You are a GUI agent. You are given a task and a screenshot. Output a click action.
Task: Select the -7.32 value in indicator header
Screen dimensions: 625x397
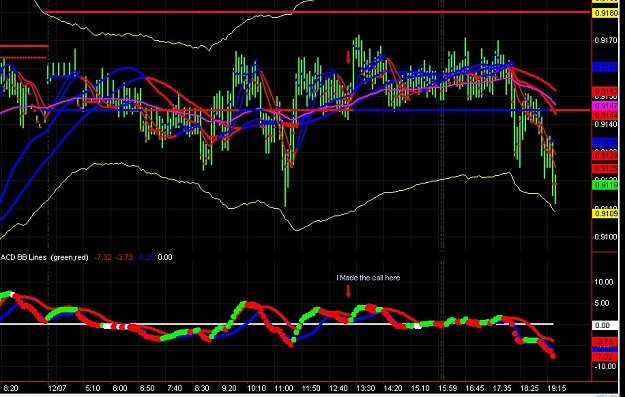[x=103, y=257]
